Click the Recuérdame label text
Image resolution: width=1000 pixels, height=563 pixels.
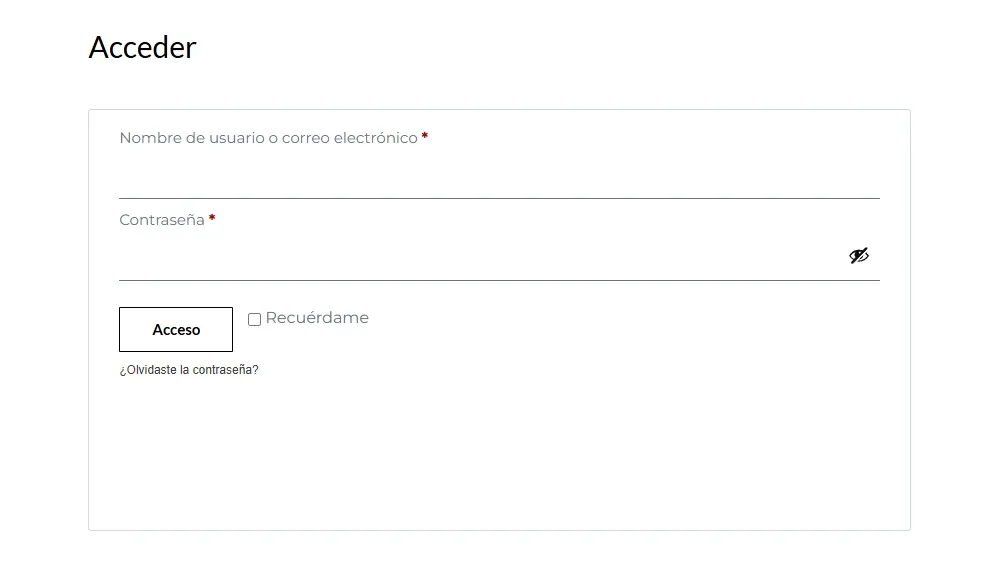pyautogui.click(x=317, y=318)
